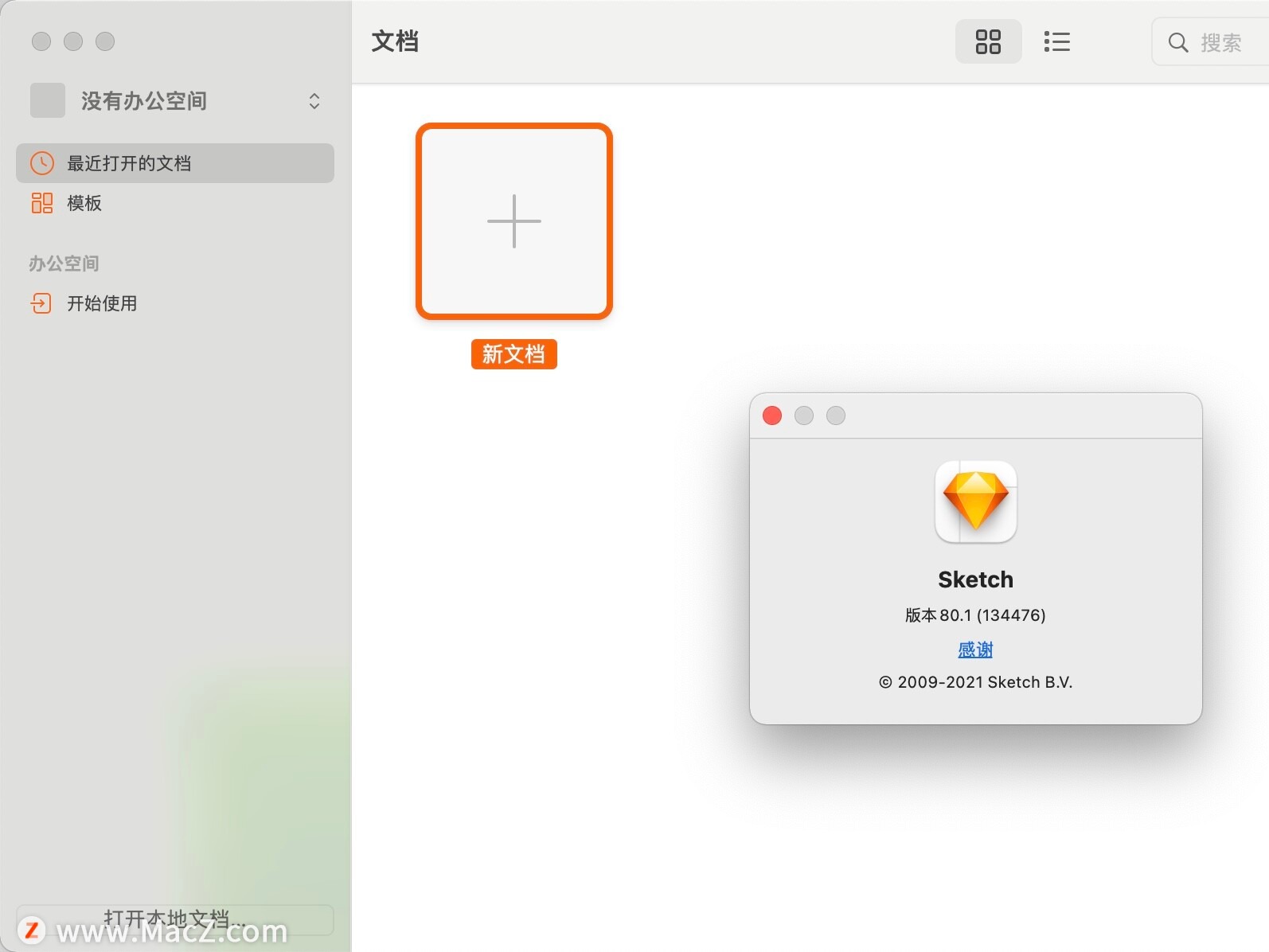Click the search magnifier icon
The image size is (1269, 952).
tap(1177, 42)
